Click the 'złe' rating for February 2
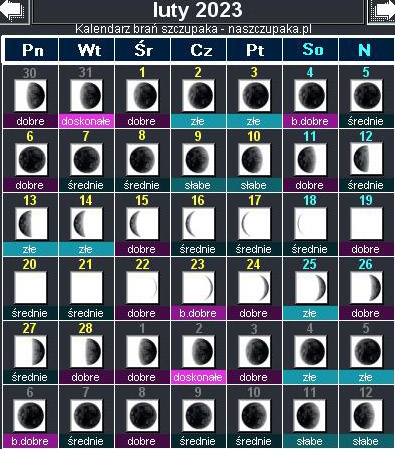395x449 pixels. click(198, 121)
